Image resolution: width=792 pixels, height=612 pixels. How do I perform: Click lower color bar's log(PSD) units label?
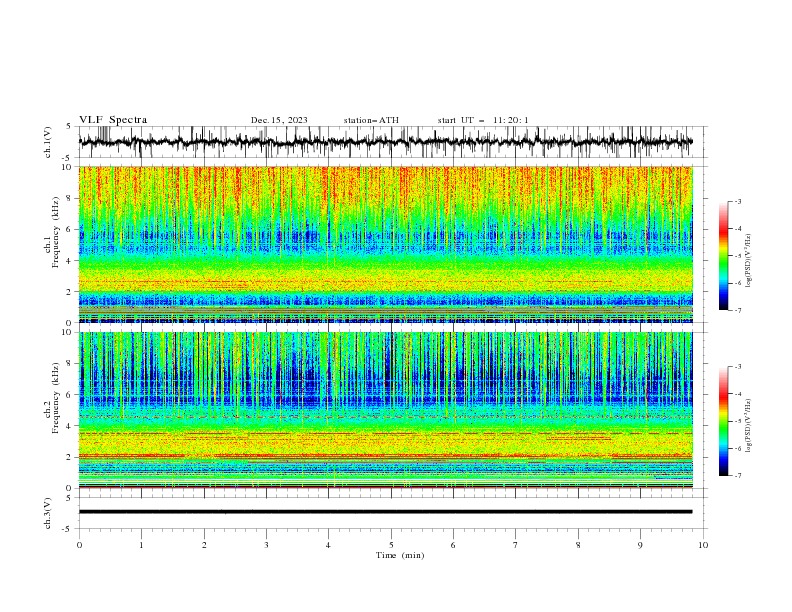pos(749,426)
